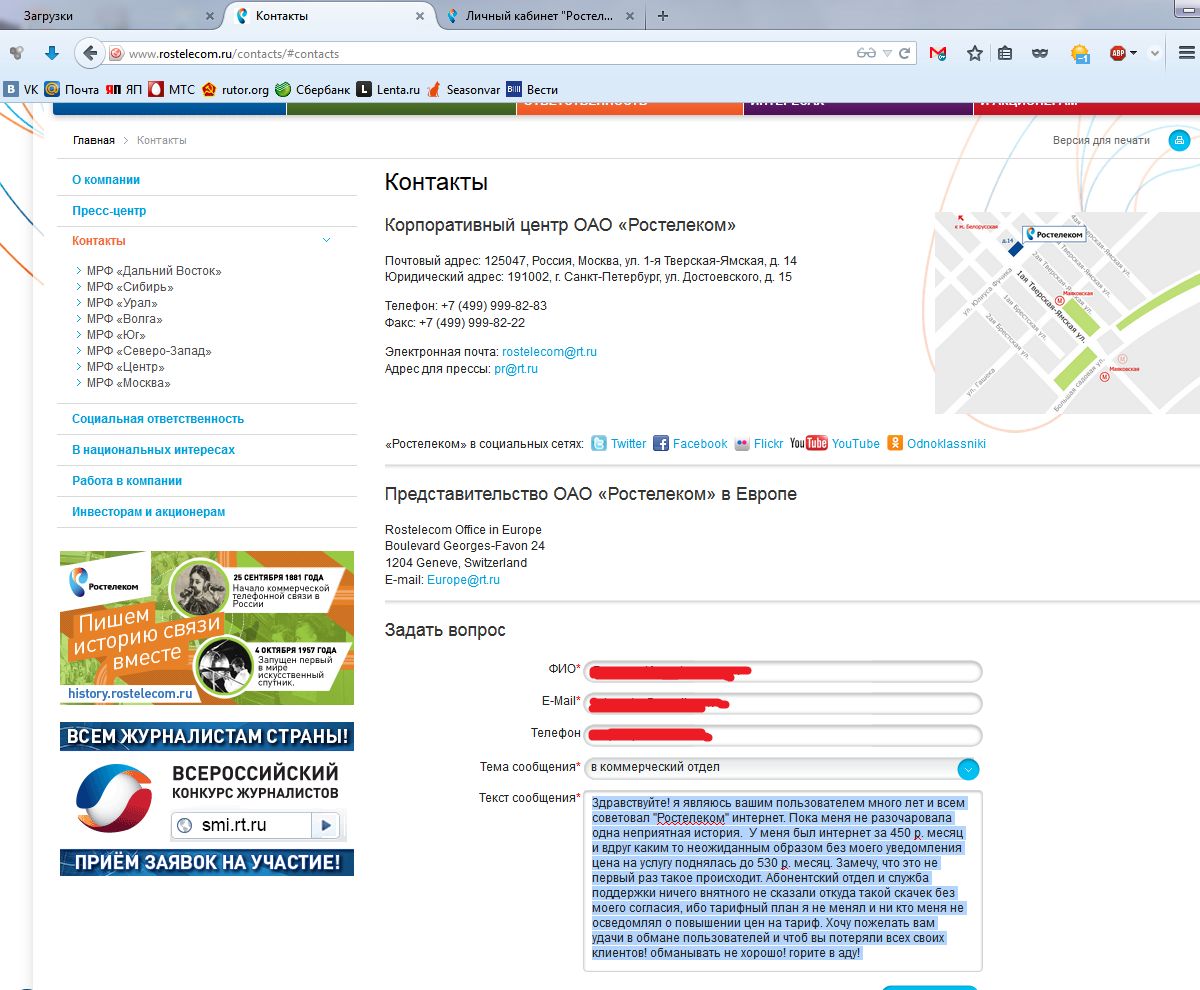Open the Lenta.ru bookmark
1200x990 pixels.
pos(388,89)
